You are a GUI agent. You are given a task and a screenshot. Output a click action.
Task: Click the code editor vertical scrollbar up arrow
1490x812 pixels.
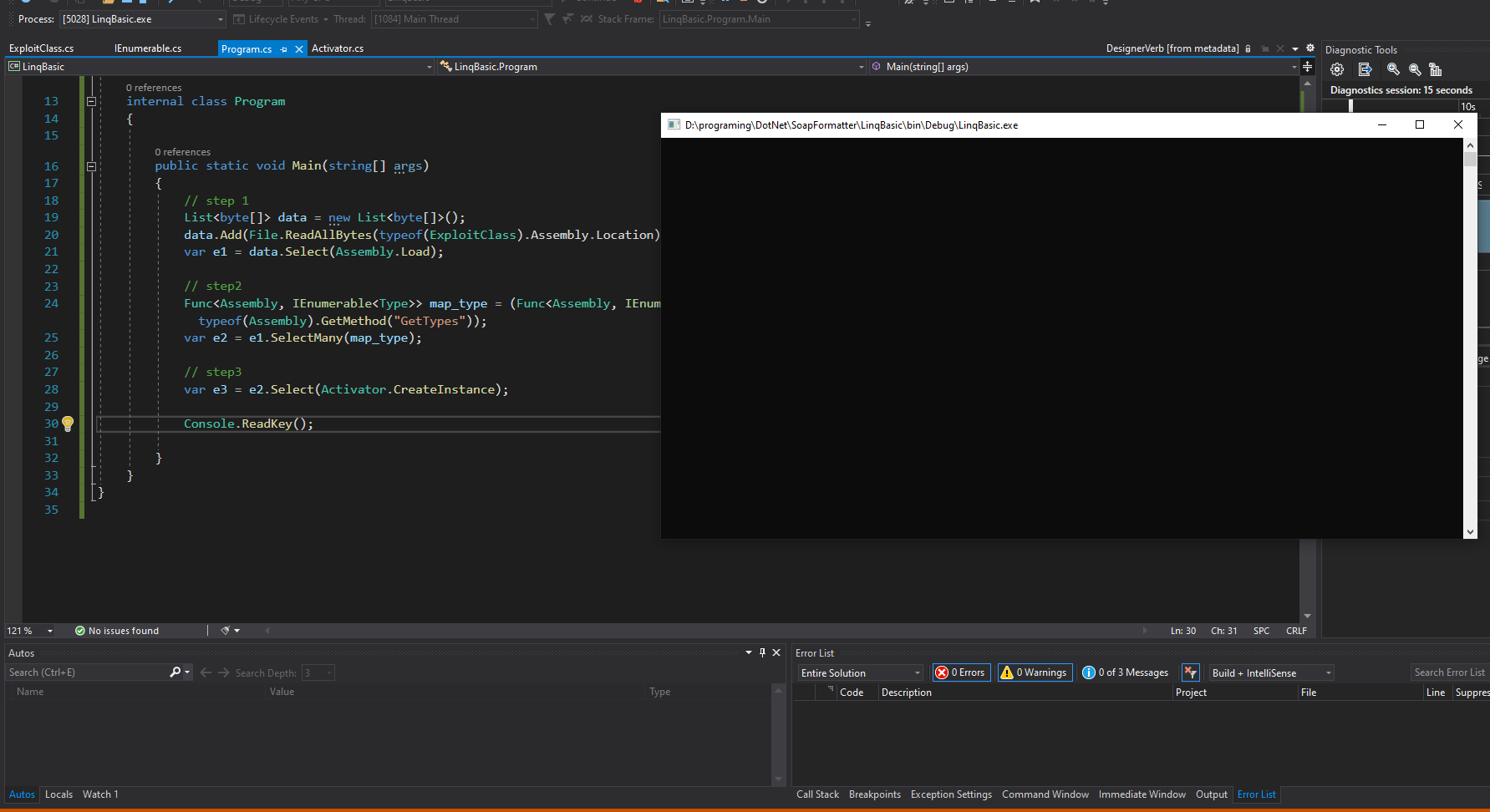coord(1307,84)
